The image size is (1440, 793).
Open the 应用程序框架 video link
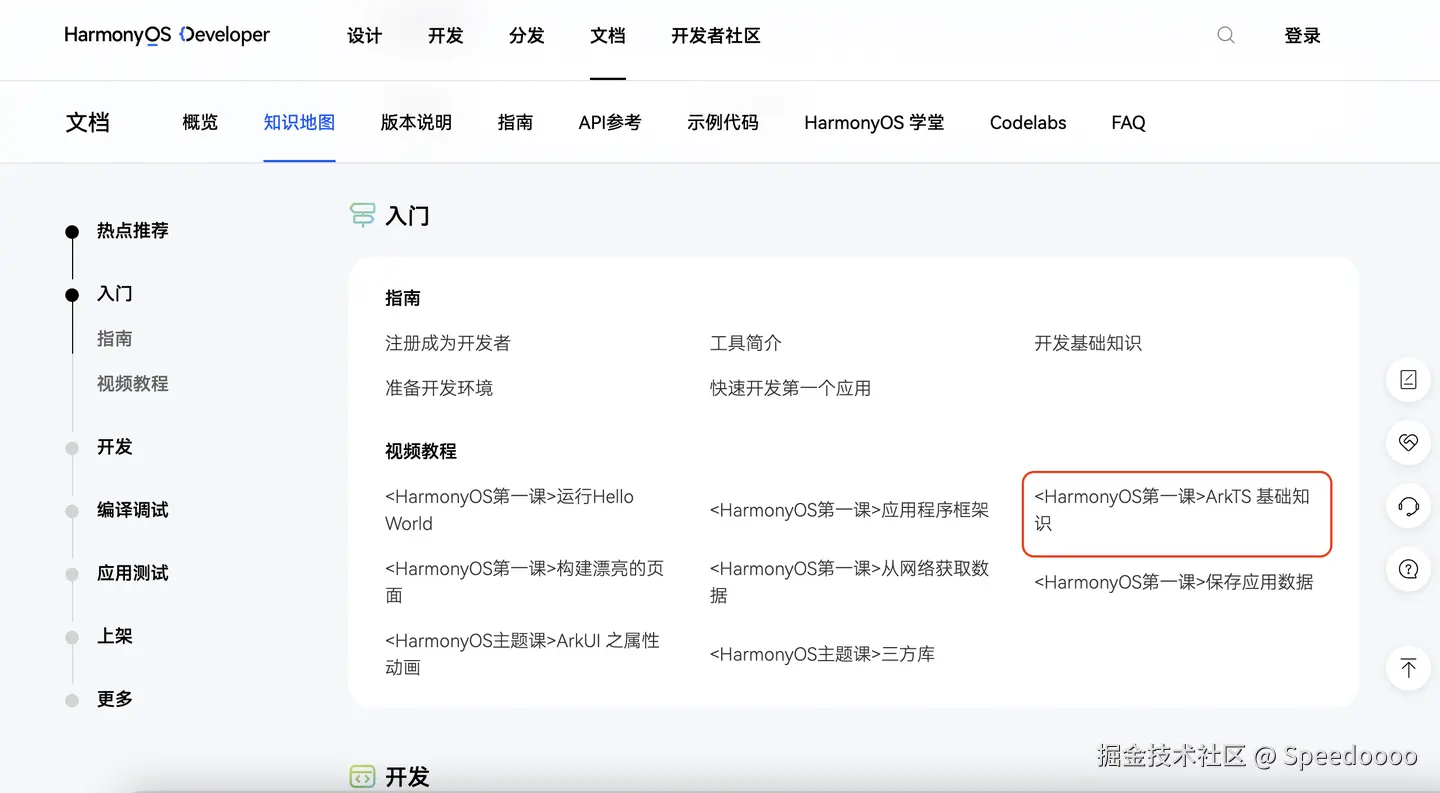point(849,510)
